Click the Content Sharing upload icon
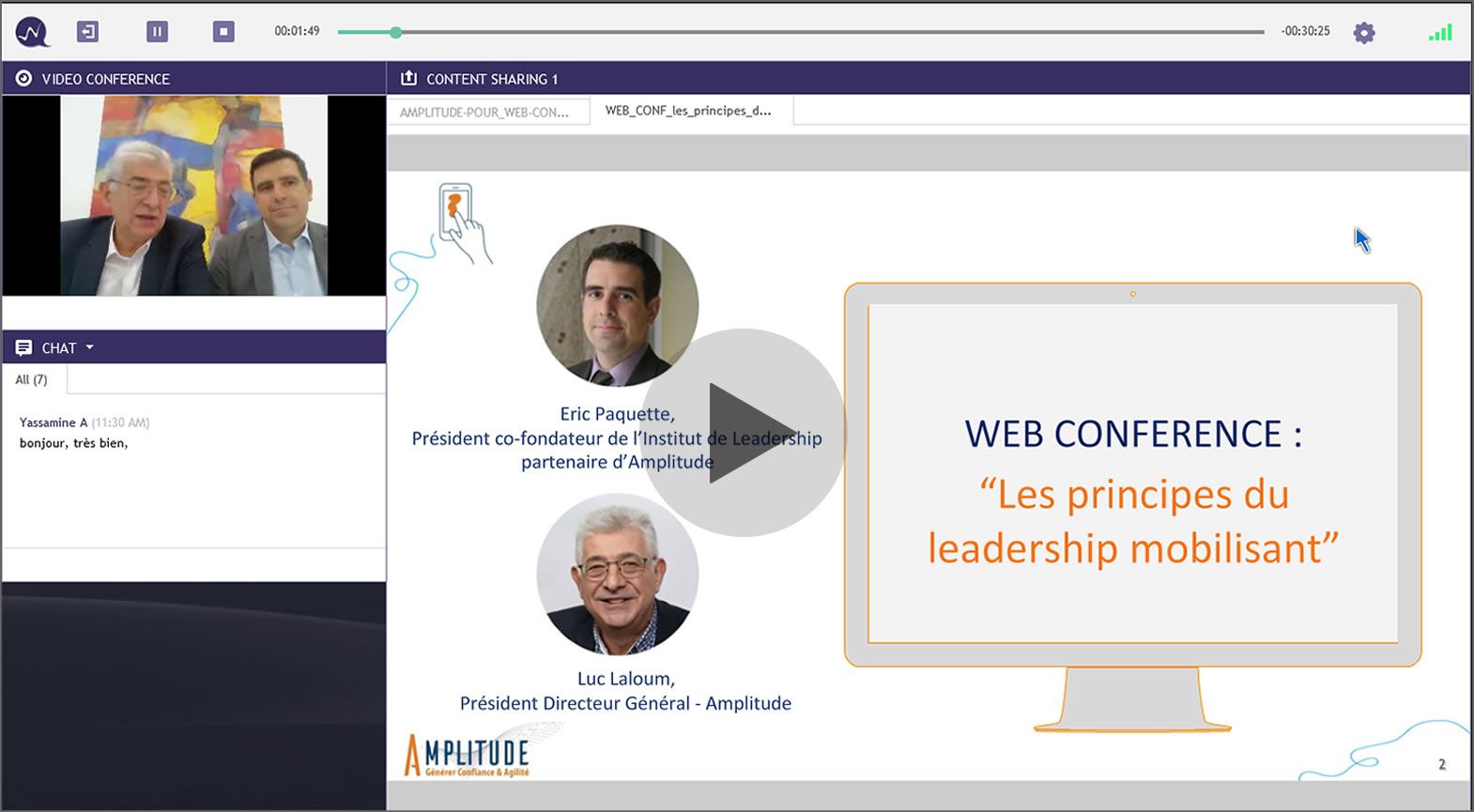Viewport: 1474px width, 812px height. 408,78
